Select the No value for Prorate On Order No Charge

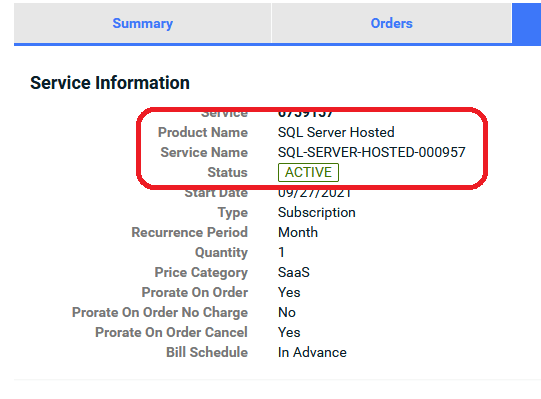pyautogui.click(x=287, y=312)
